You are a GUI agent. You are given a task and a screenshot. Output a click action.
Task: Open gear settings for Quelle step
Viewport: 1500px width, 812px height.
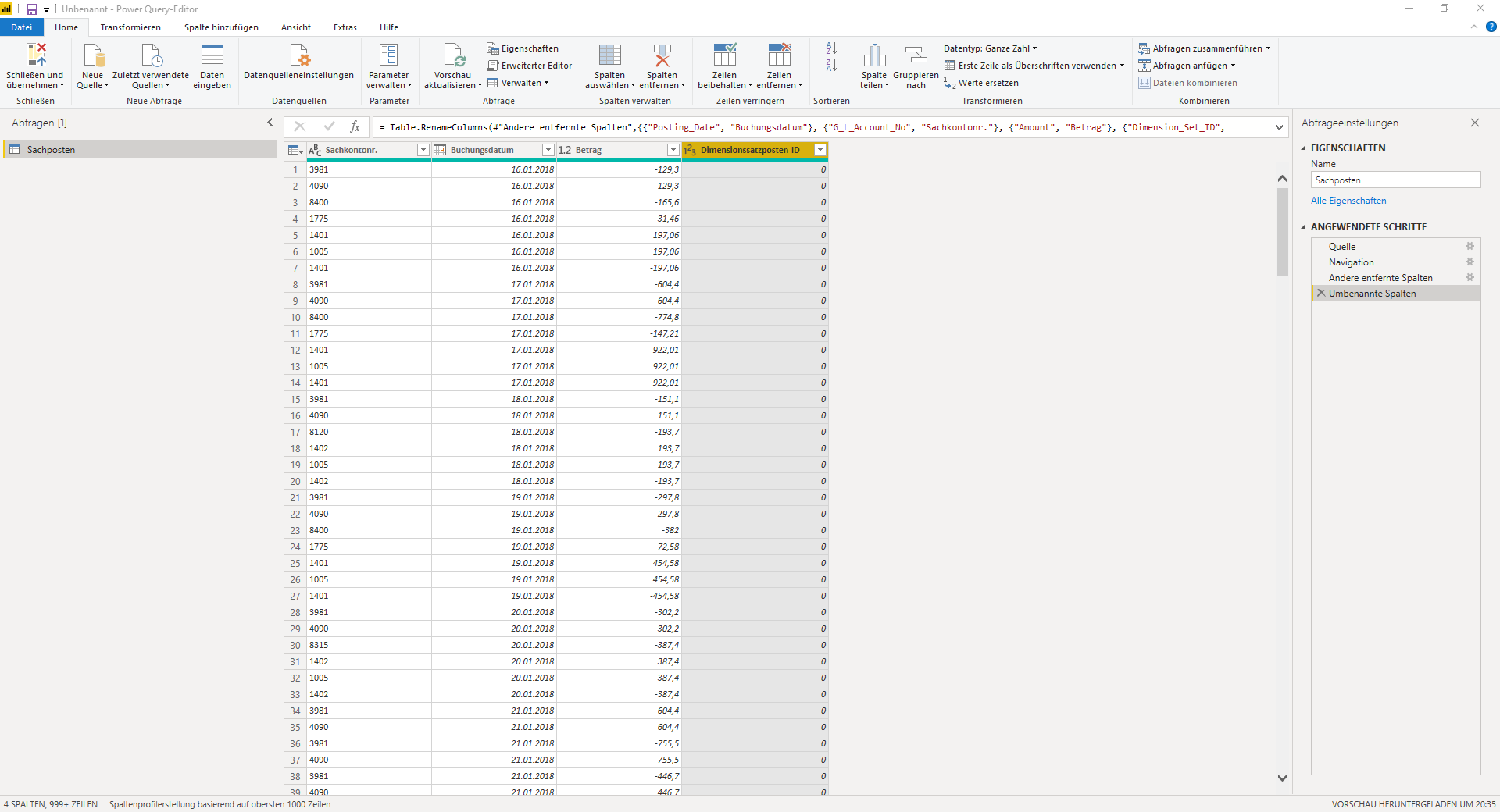1470,246
